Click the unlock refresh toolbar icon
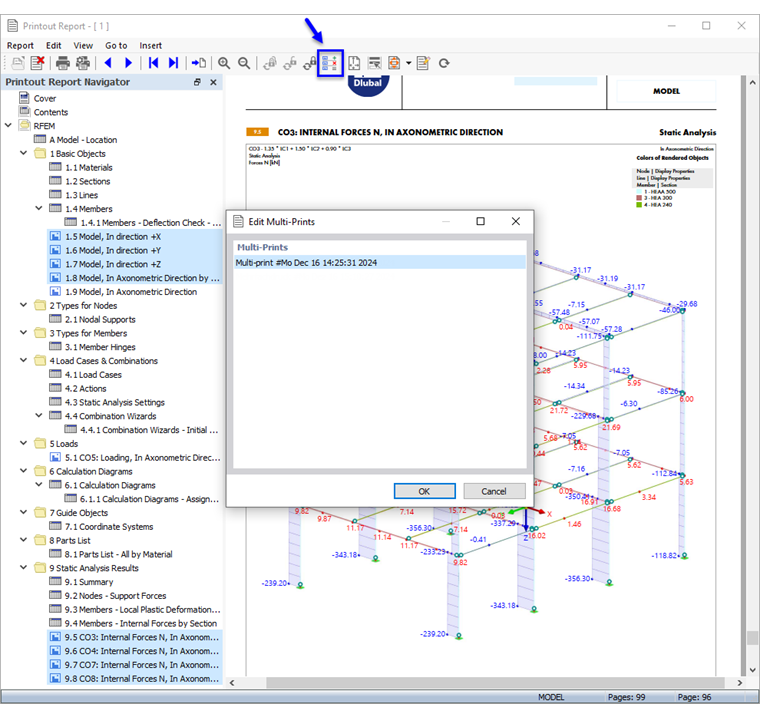Screen dimensions: 760x718 pos(290,63)
